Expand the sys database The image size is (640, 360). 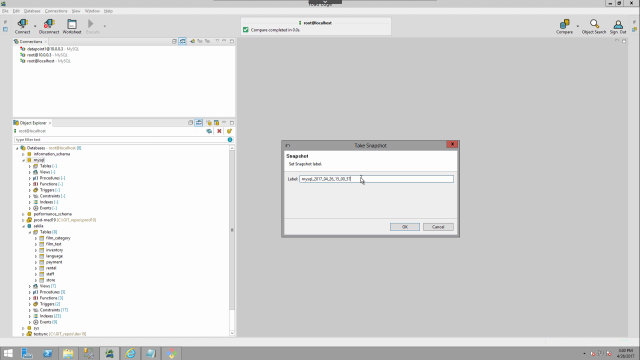tap(23, 328)
